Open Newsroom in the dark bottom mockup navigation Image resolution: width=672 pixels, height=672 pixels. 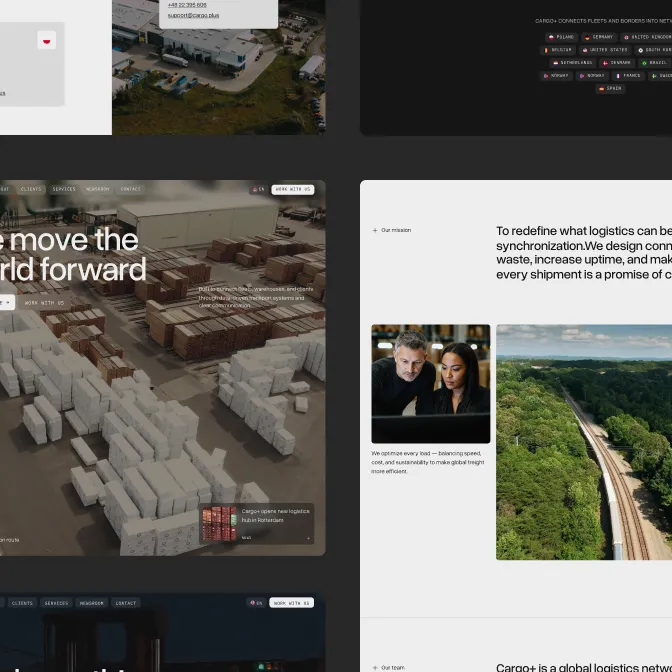pos(92,603)
